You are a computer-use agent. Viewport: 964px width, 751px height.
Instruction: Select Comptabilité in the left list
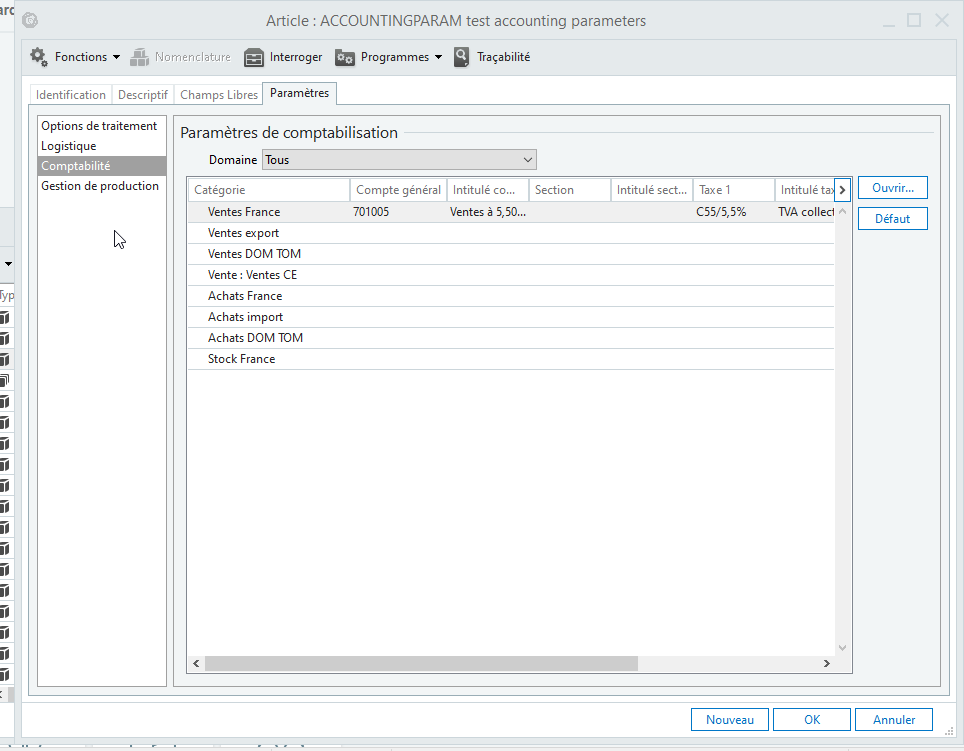click(x=101, y=166)
